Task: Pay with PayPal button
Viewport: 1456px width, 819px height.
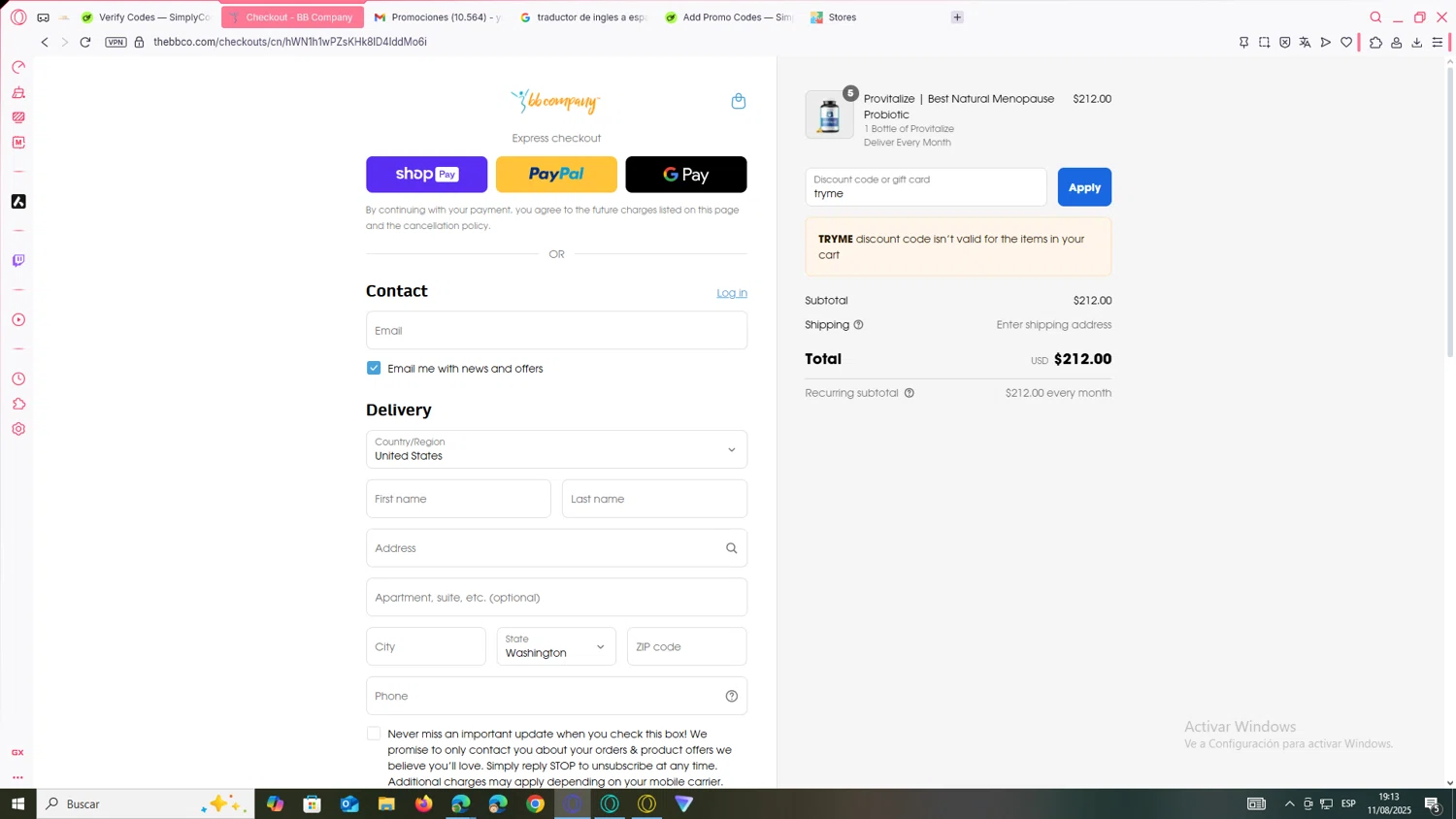Action: 556,175
